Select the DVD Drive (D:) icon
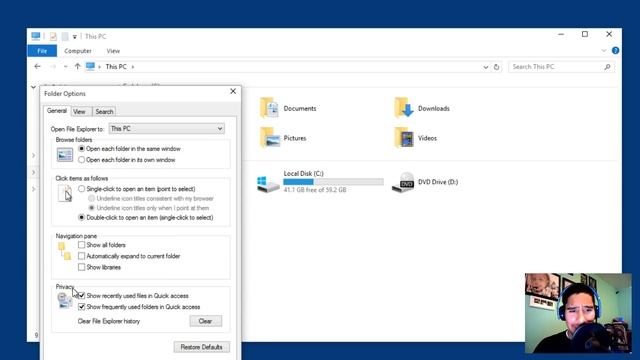Screen dimensions: 640x360 pos(403,182)
